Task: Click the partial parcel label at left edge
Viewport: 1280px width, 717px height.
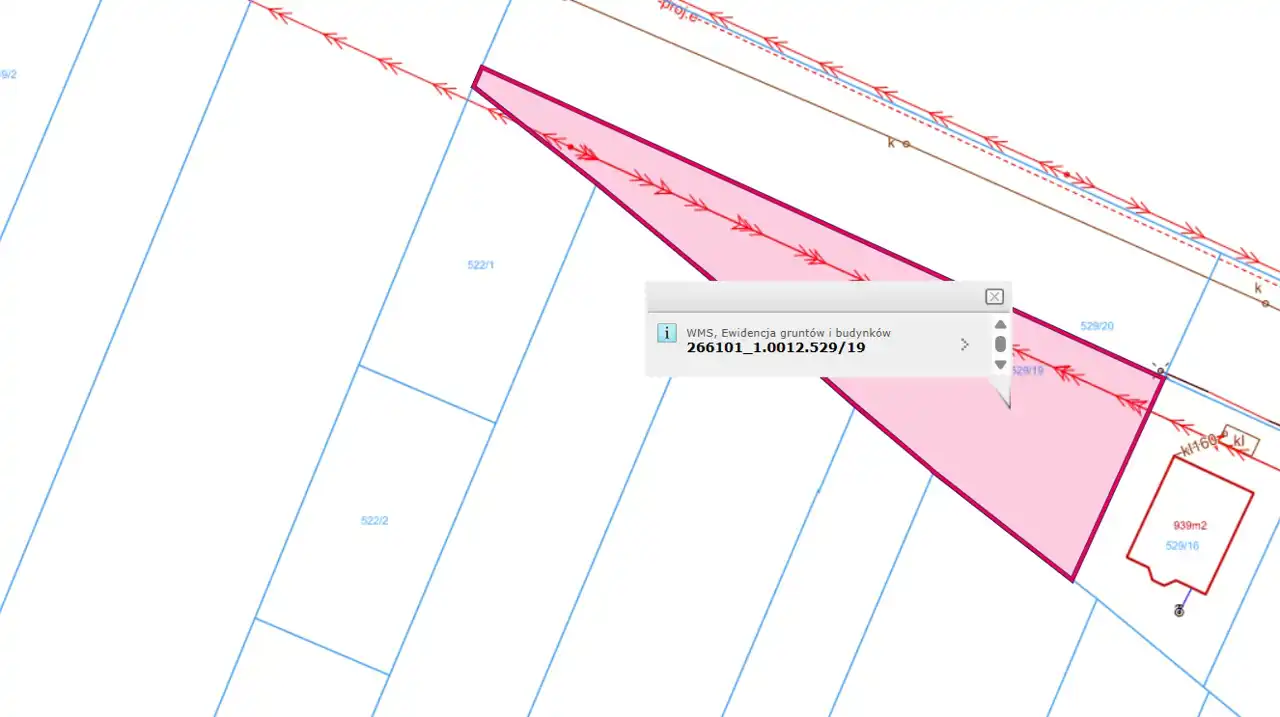Action: point(8,74)
